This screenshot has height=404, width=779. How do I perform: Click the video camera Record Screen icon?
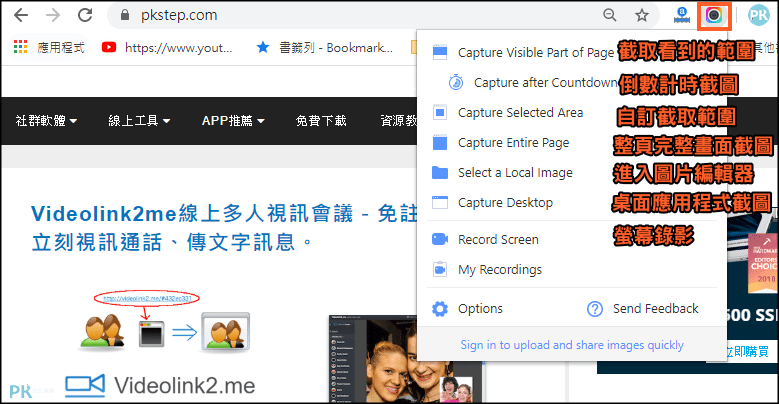pyautogui.click(x=440, y=240)
